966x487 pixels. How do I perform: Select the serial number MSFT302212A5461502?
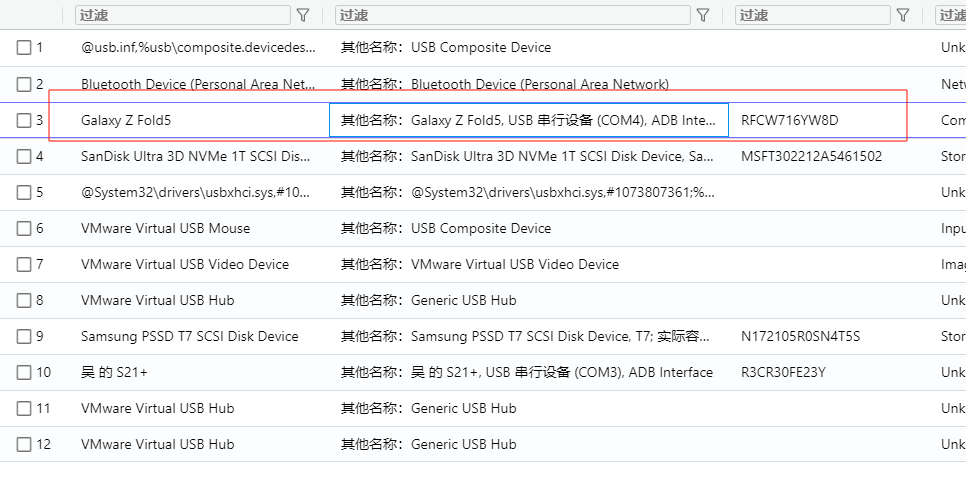(x=811, y=156)
